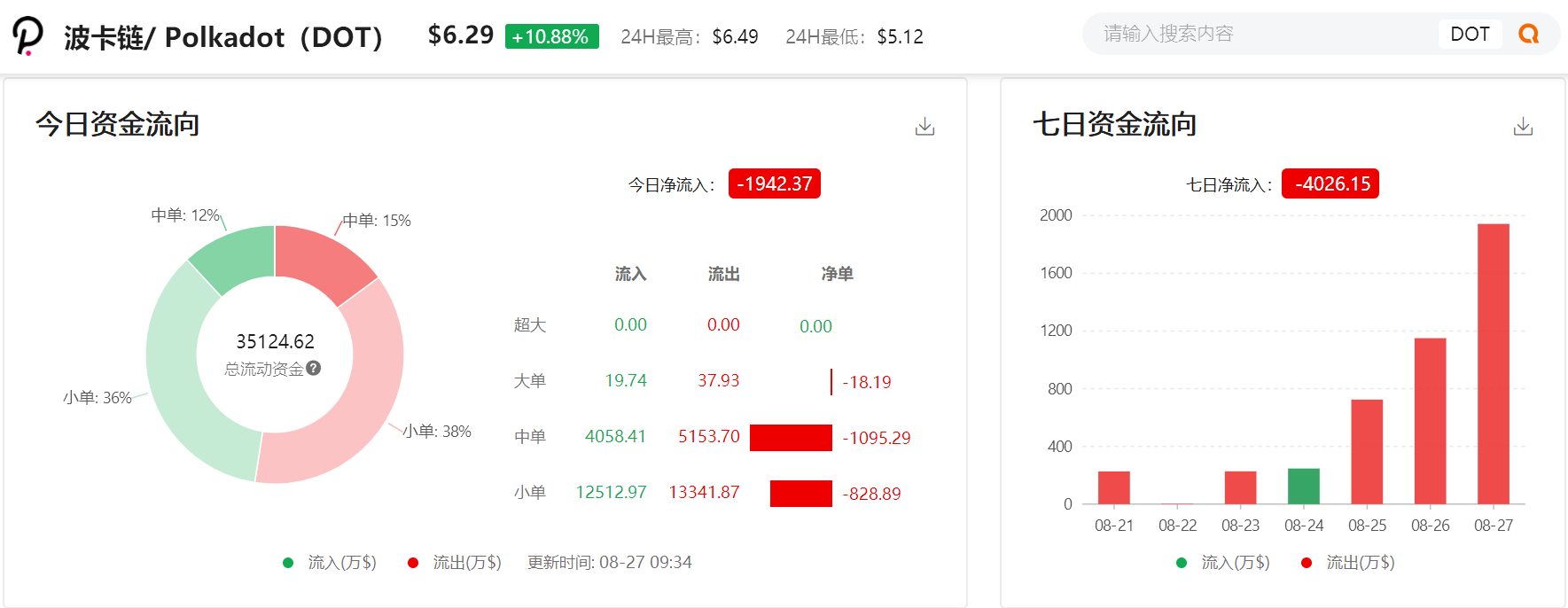Screen dimensions: 1568x608
Task: Click the 中单 net red bar
Action: (x=791, y=438)
